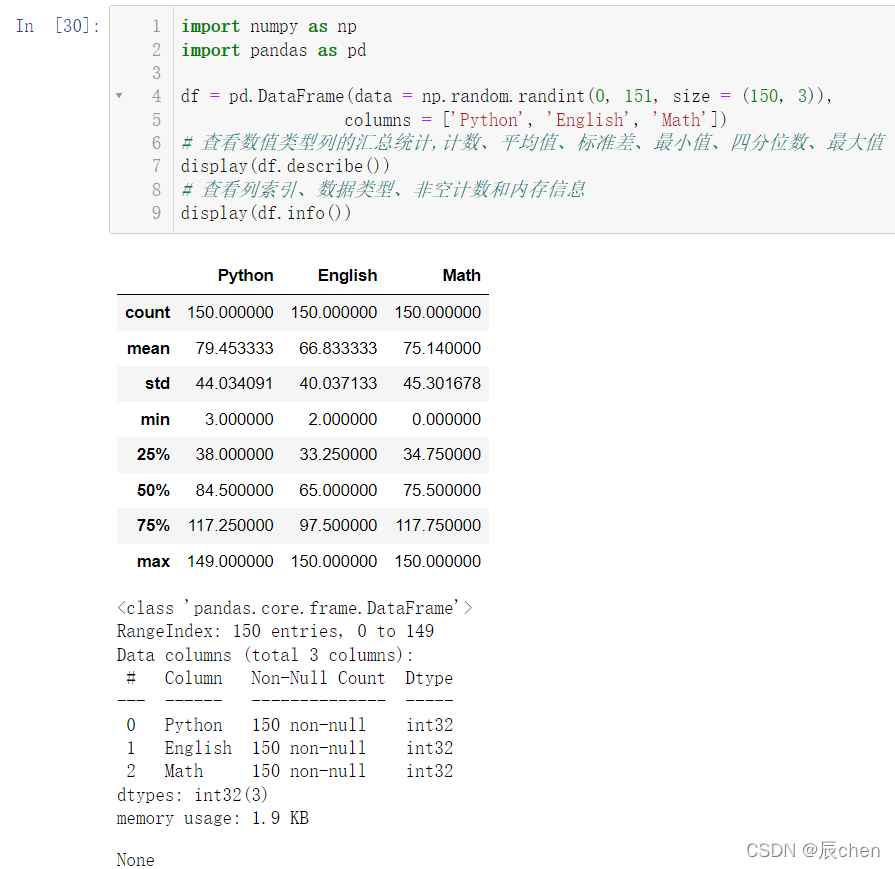Click the None output text

(135, 860)
